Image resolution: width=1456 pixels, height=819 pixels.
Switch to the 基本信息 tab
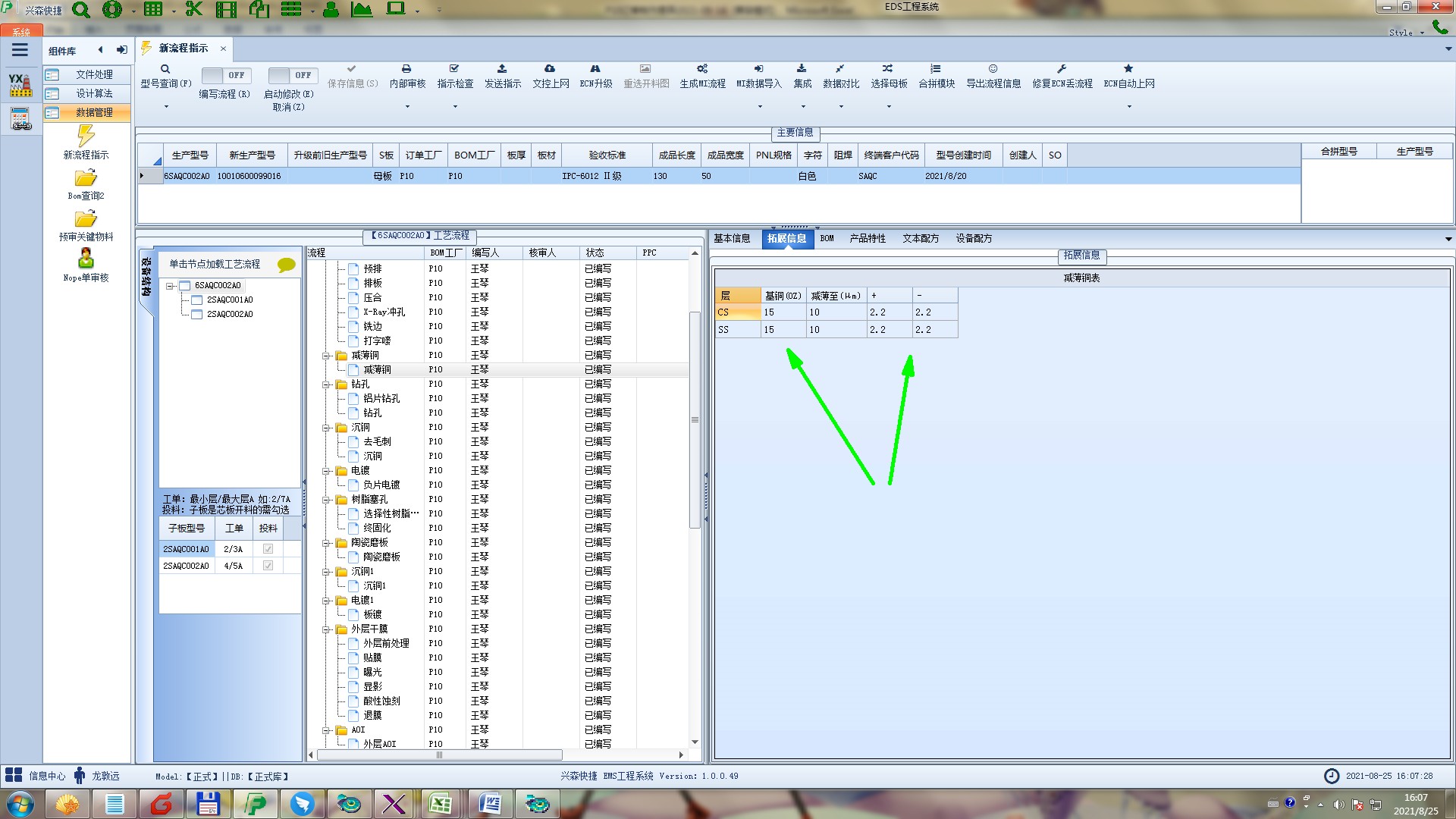732,238
